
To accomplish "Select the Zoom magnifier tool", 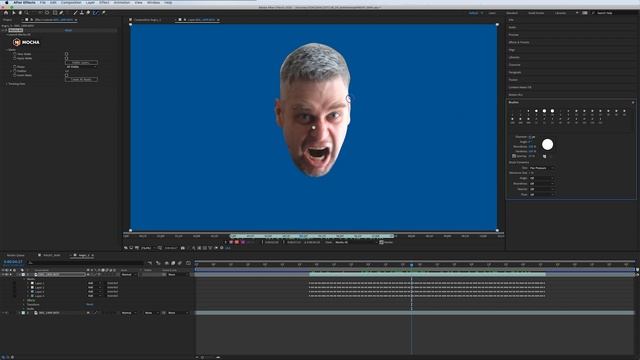I will (27, 13).
